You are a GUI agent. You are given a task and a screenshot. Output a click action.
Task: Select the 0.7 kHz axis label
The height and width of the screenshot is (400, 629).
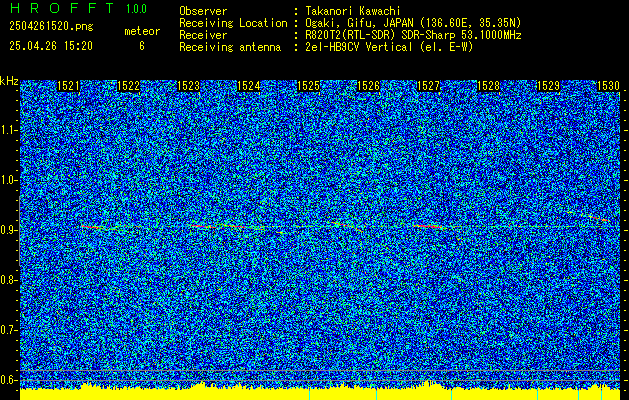7,330
